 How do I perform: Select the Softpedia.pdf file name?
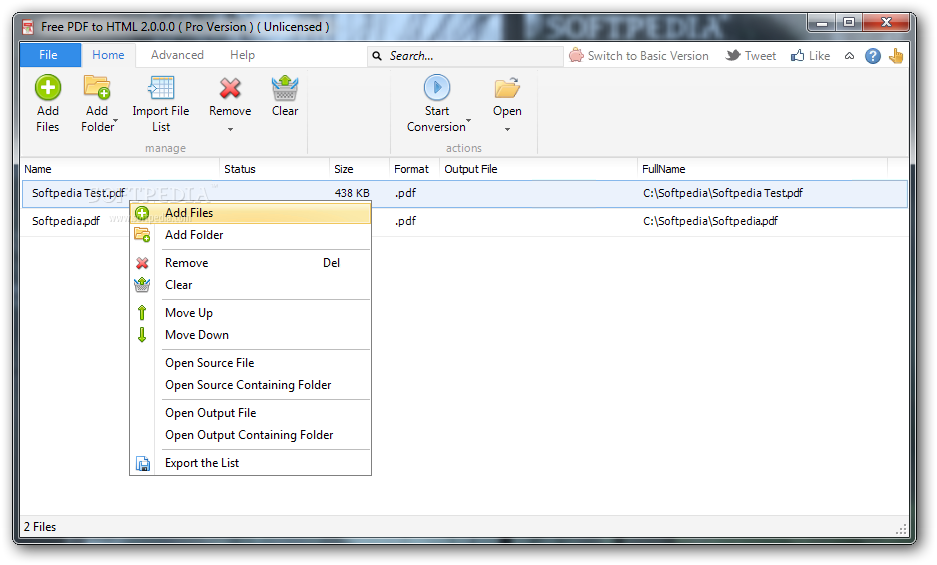pos(66,221)
